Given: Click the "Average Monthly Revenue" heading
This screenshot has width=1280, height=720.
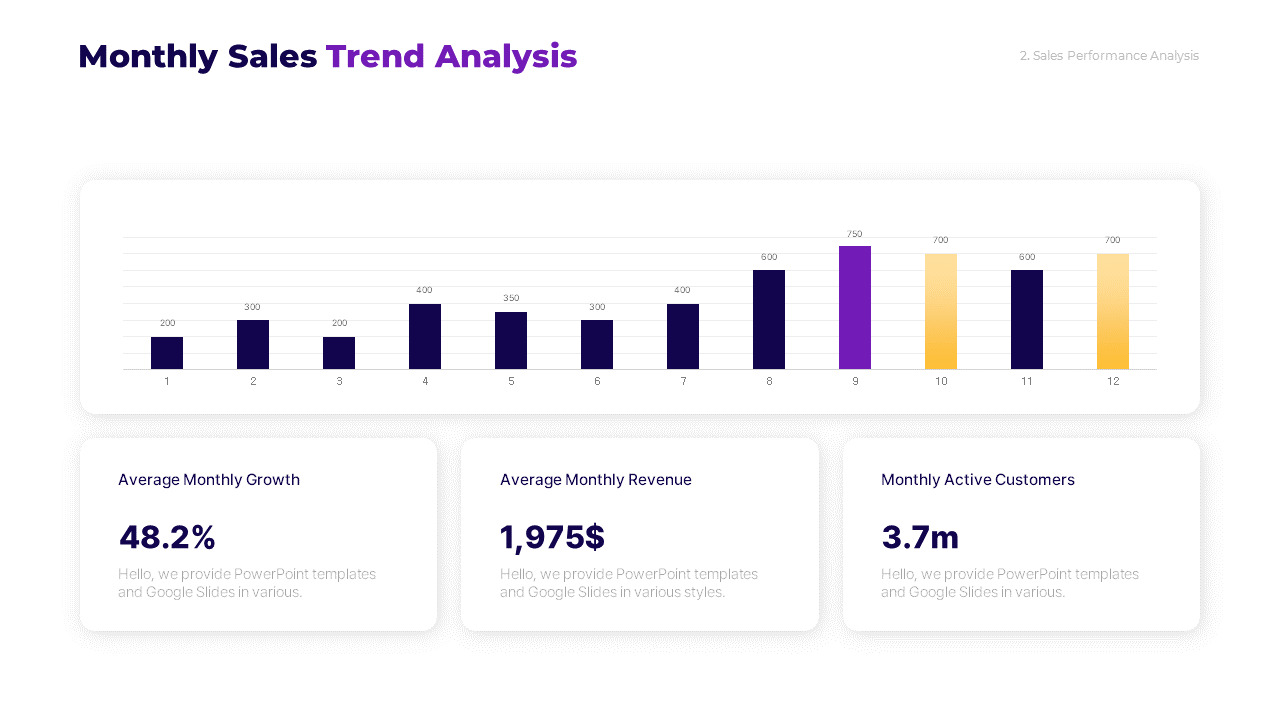Looking at the screenshot, I should (x=596, y=480).
